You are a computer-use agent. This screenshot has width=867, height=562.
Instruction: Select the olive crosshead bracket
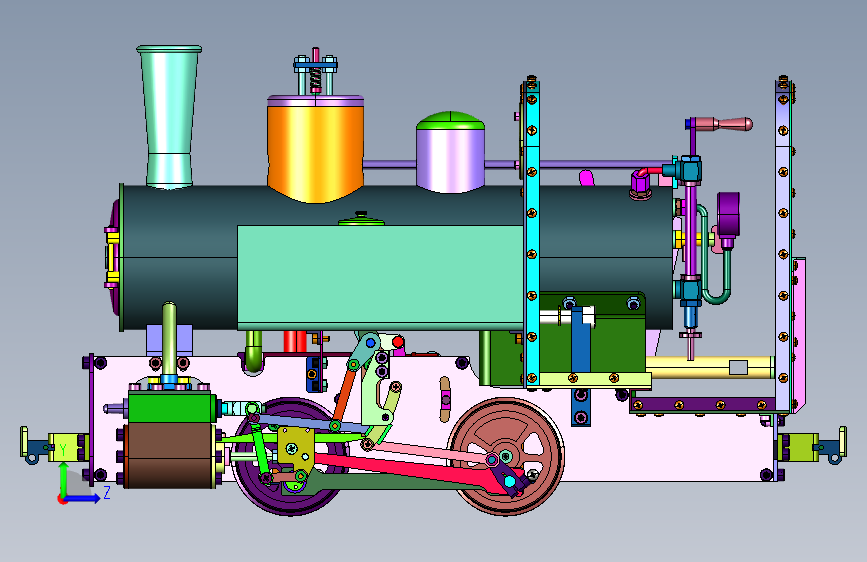(295, 447)
